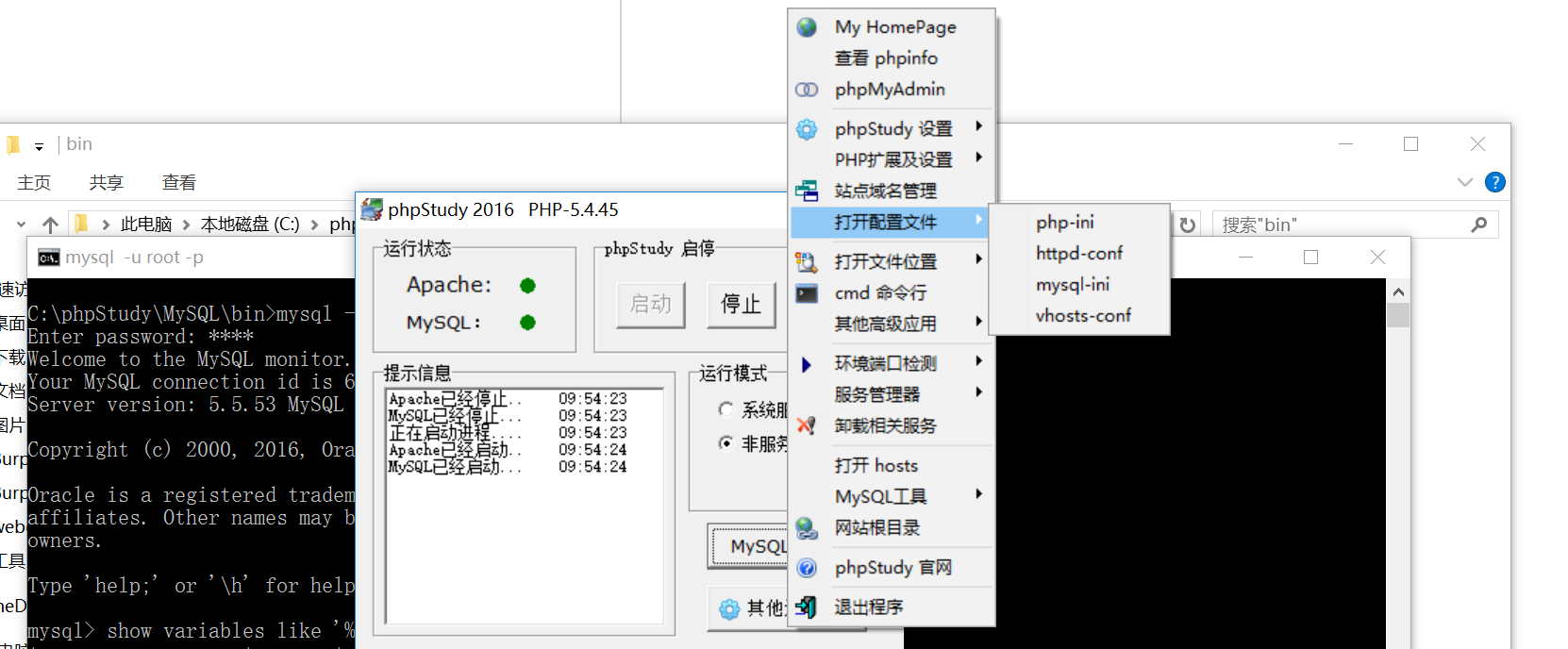1568x649 pixels.
Task: Click the 停止 button in phpStudy
Action: [742, 304]
